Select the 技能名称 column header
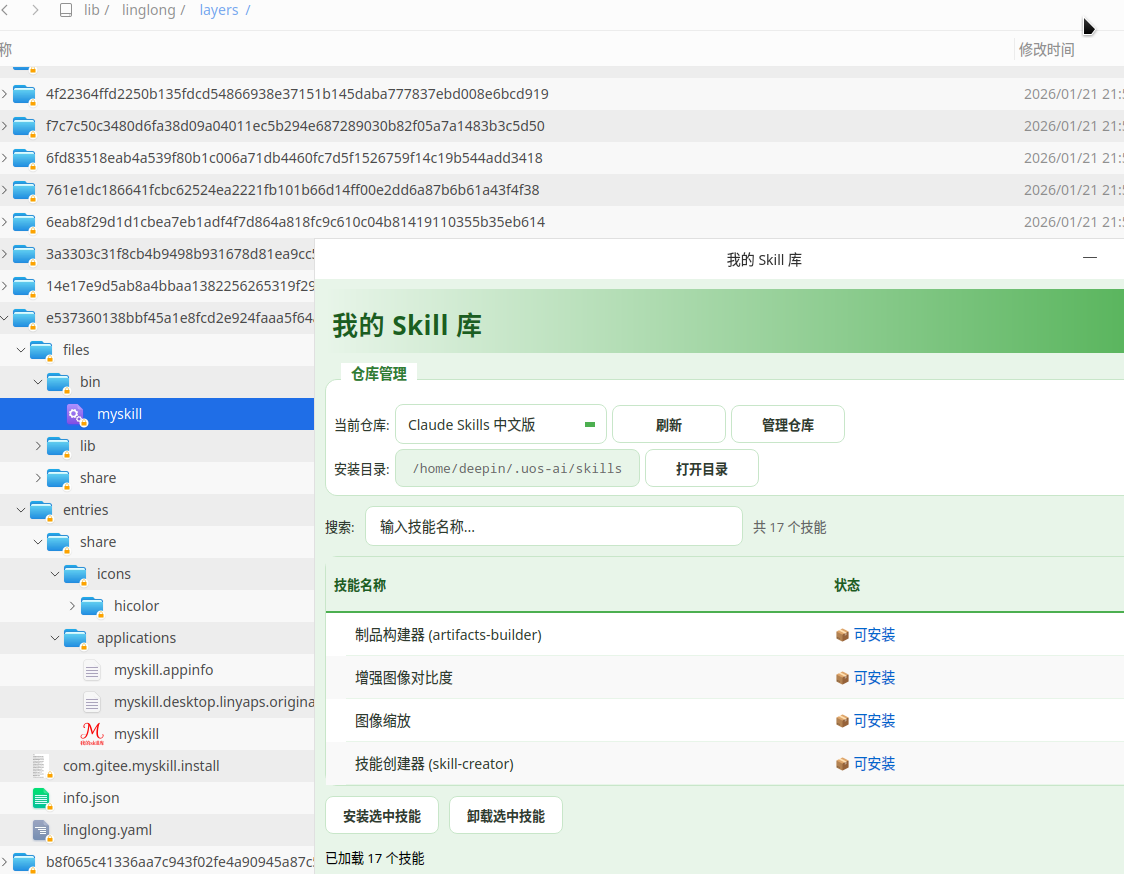The height and width of the screenshot is (874, 1124). tap(360, 585)
